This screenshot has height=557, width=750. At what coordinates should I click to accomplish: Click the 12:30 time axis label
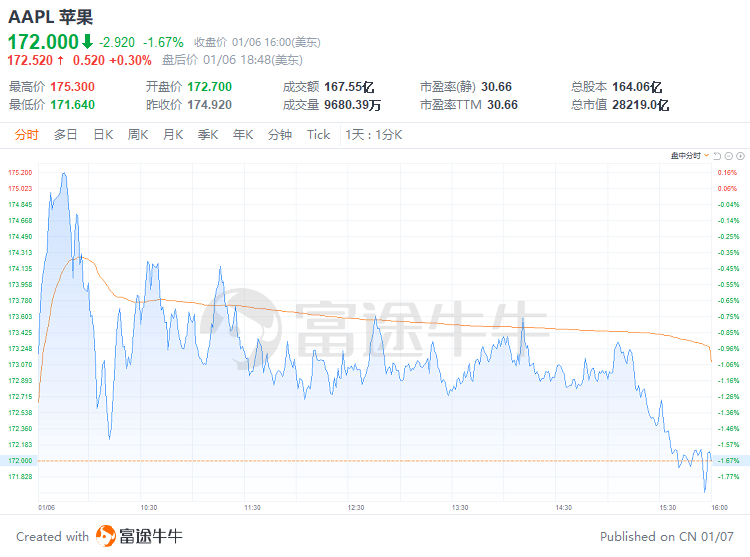(x=356, y=507)
